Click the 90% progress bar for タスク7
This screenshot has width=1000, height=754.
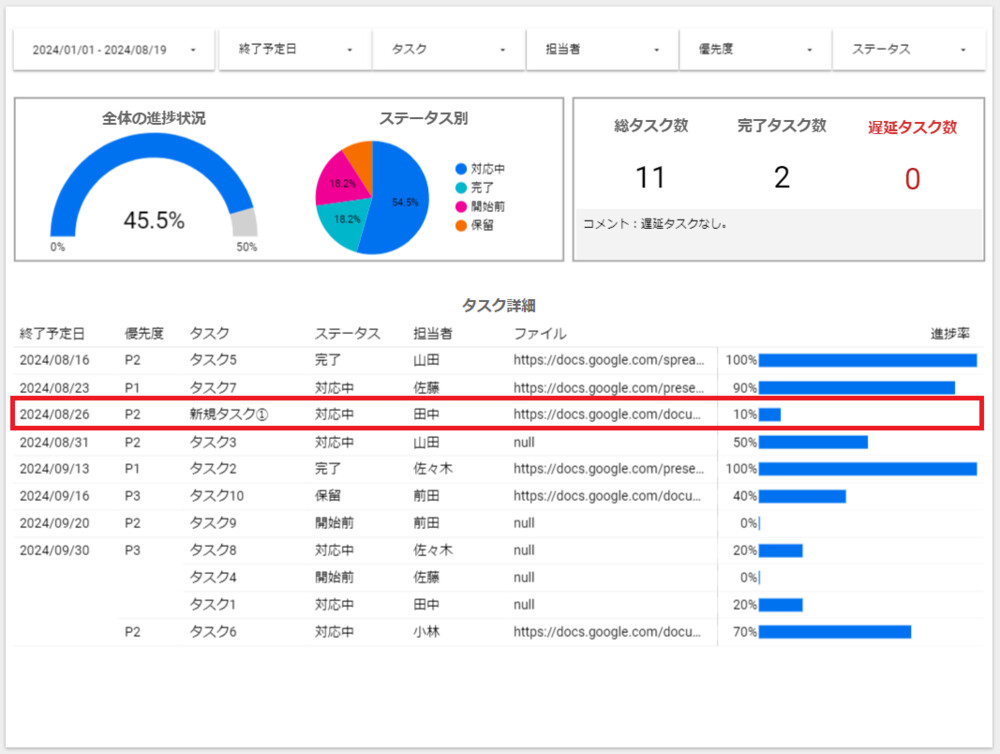tap(856, 387)
